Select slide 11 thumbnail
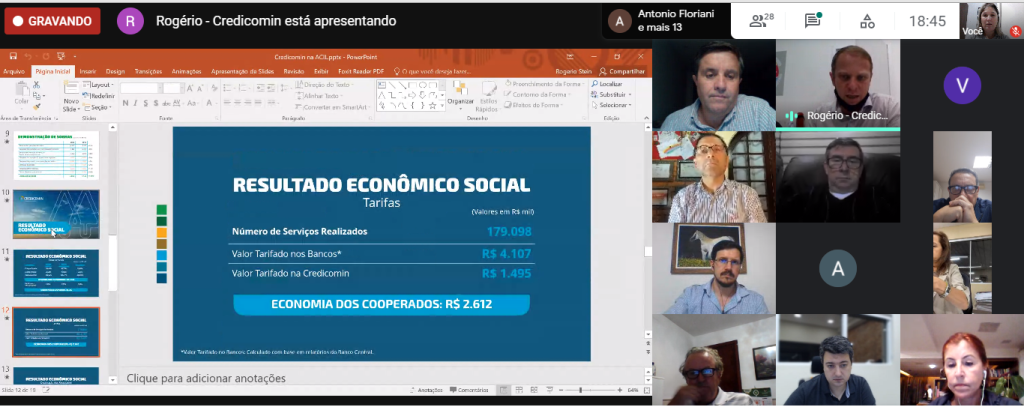 tap(56, 273)
